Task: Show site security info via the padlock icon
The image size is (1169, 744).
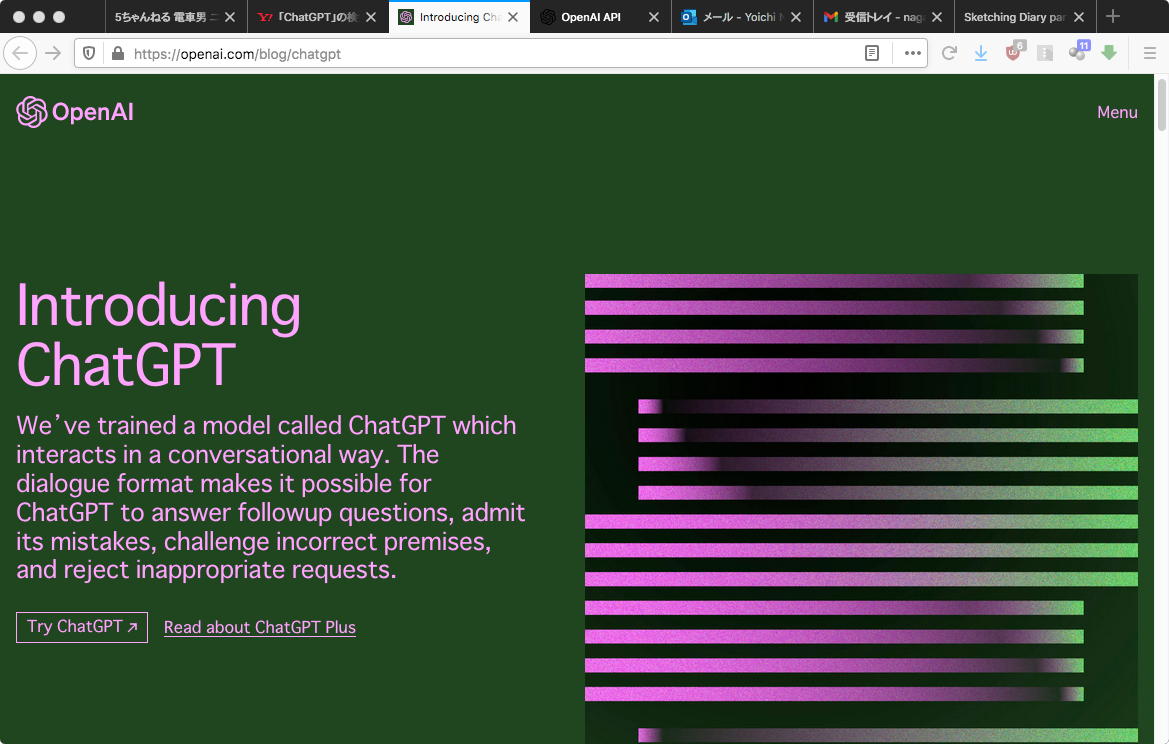Action: (117, 54)
